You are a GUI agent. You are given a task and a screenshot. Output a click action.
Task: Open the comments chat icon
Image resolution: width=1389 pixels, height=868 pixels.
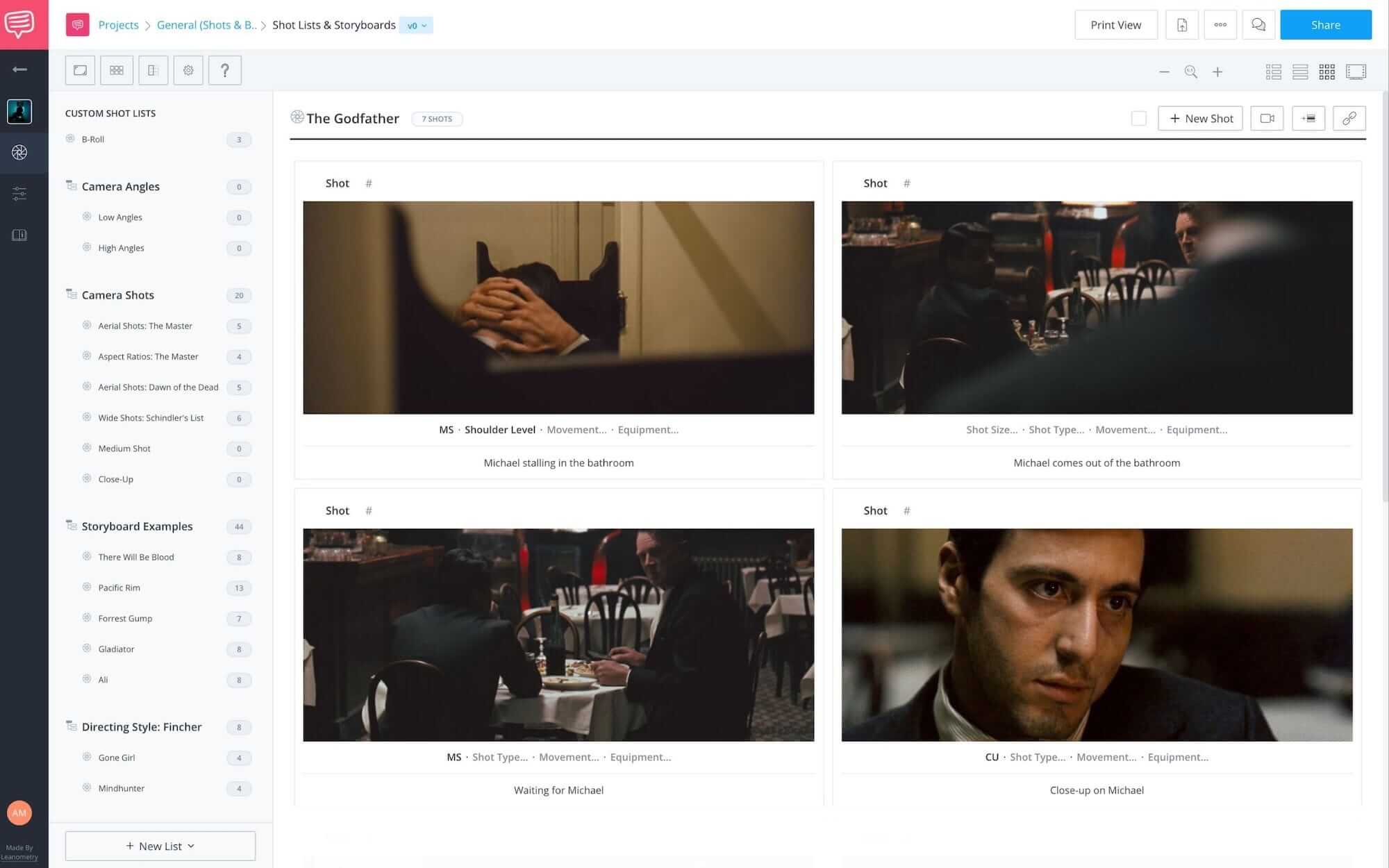1258,25
